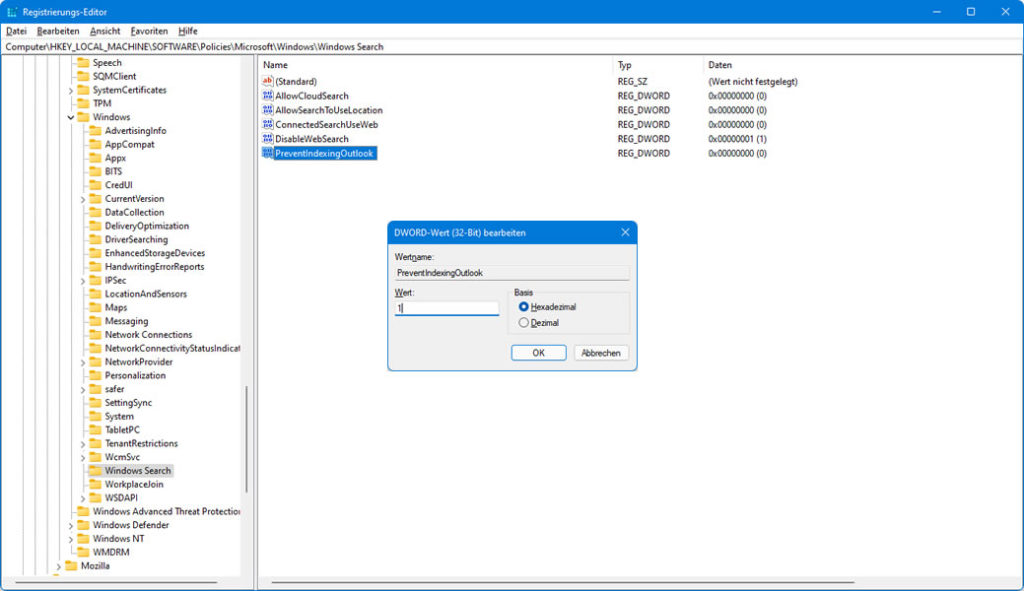Select the DisableWebSearch value name

click(x=312, y=138)
